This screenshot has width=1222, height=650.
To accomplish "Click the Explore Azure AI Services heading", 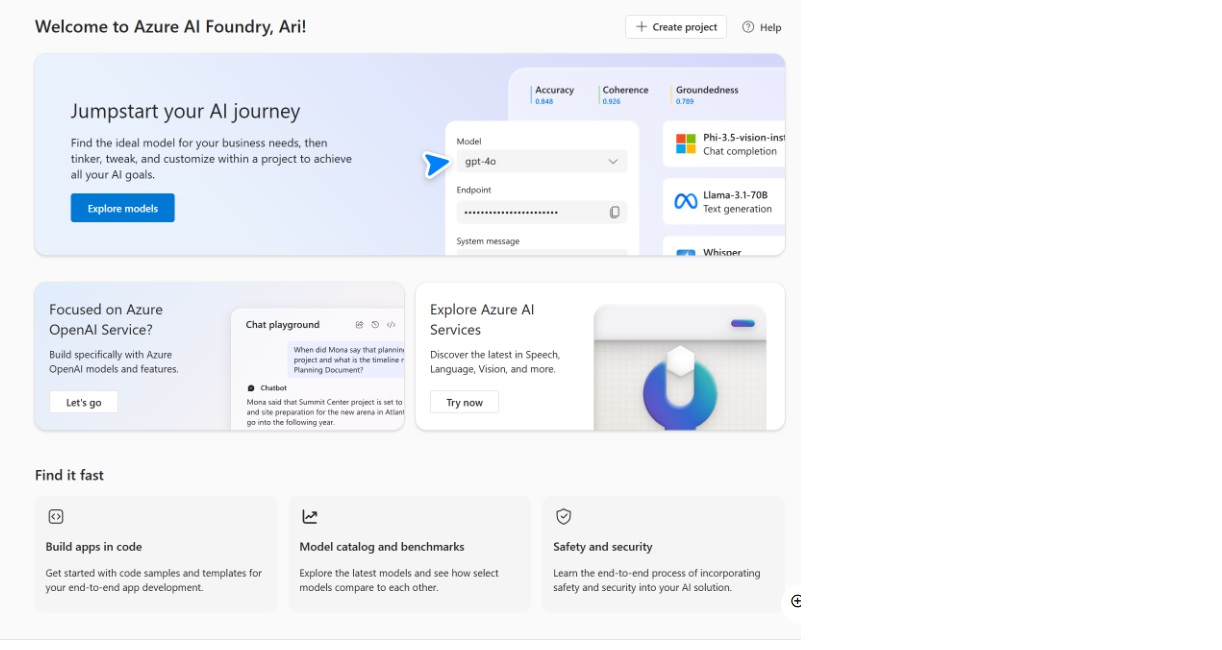I will point(482,320).
